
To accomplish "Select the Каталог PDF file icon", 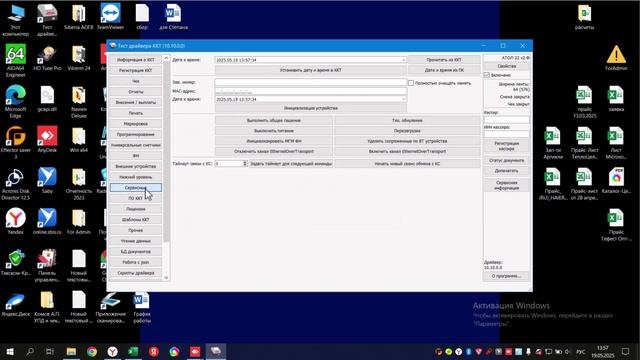I will click(x=616, y=180).
